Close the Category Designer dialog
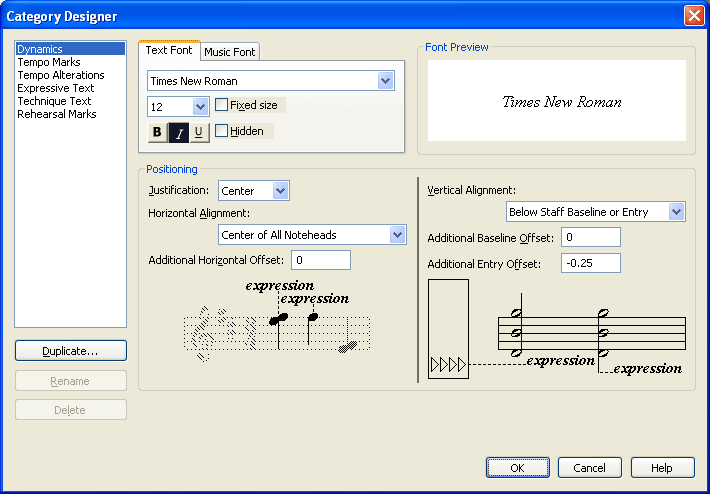Screen dimensions: 710x494 (x=694, y=16)
